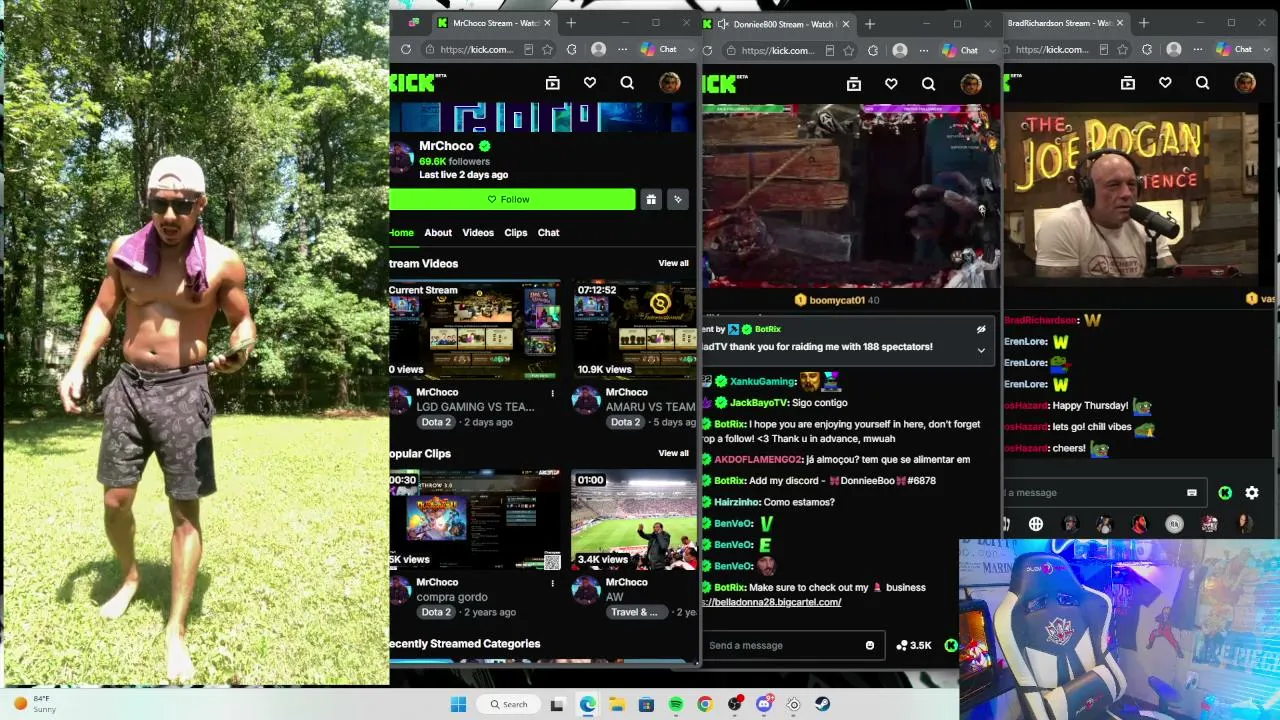Open the Kick points icon in BradRichardson chat

pos(1225,492)
